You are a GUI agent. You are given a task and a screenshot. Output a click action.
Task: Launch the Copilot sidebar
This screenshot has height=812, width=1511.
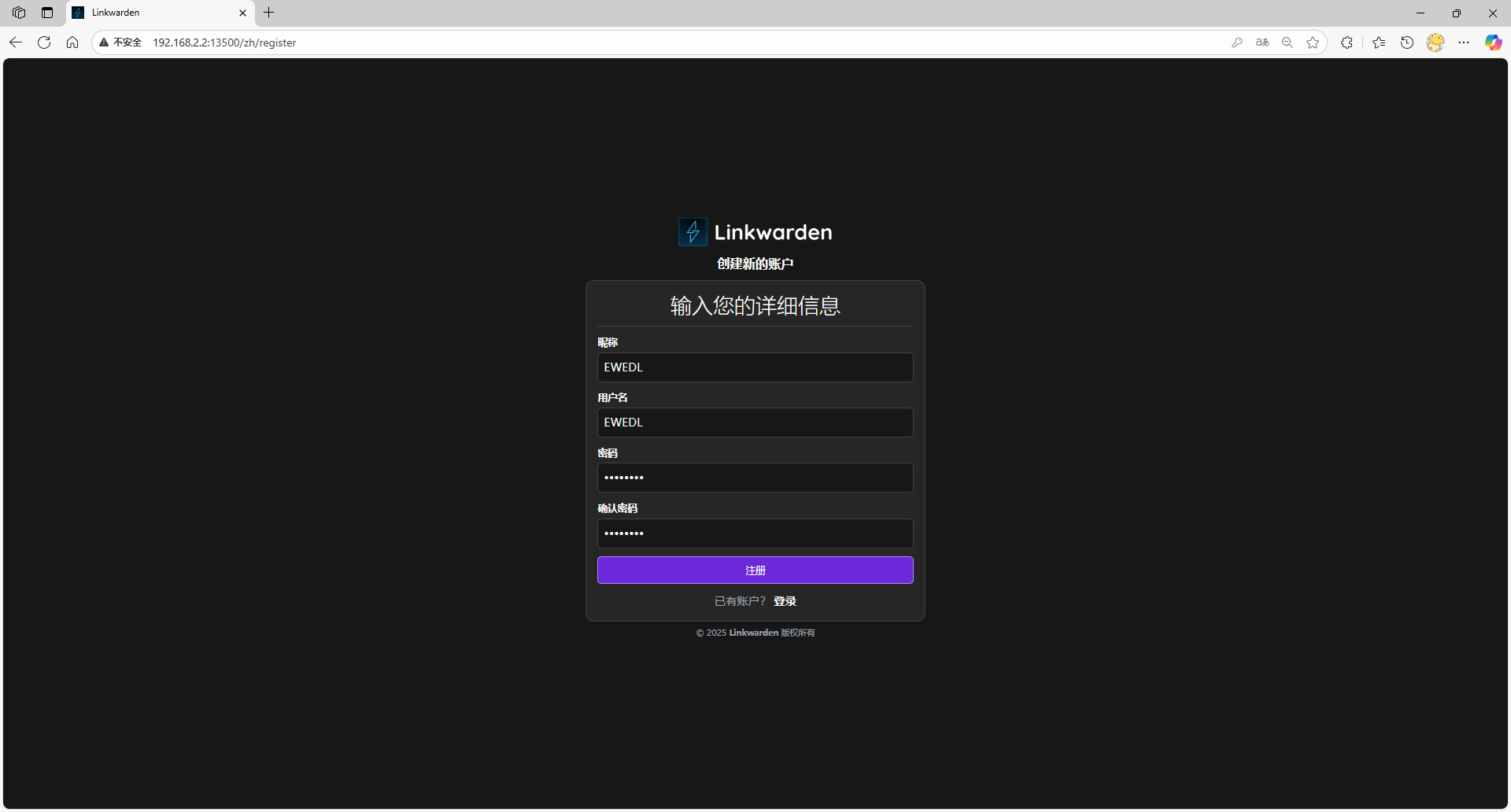coord(1493,42)
